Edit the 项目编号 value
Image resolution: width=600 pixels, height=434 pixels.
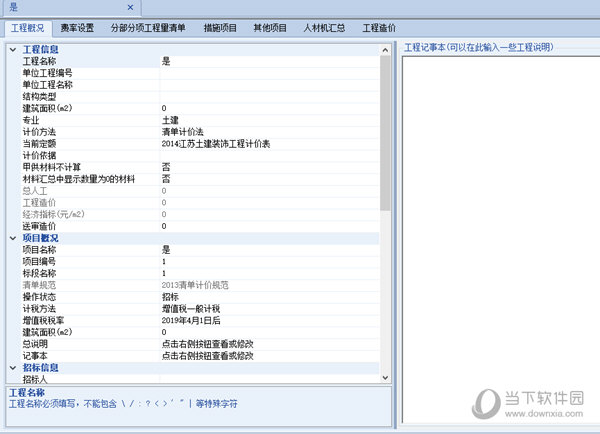click(x=269, y=262)
